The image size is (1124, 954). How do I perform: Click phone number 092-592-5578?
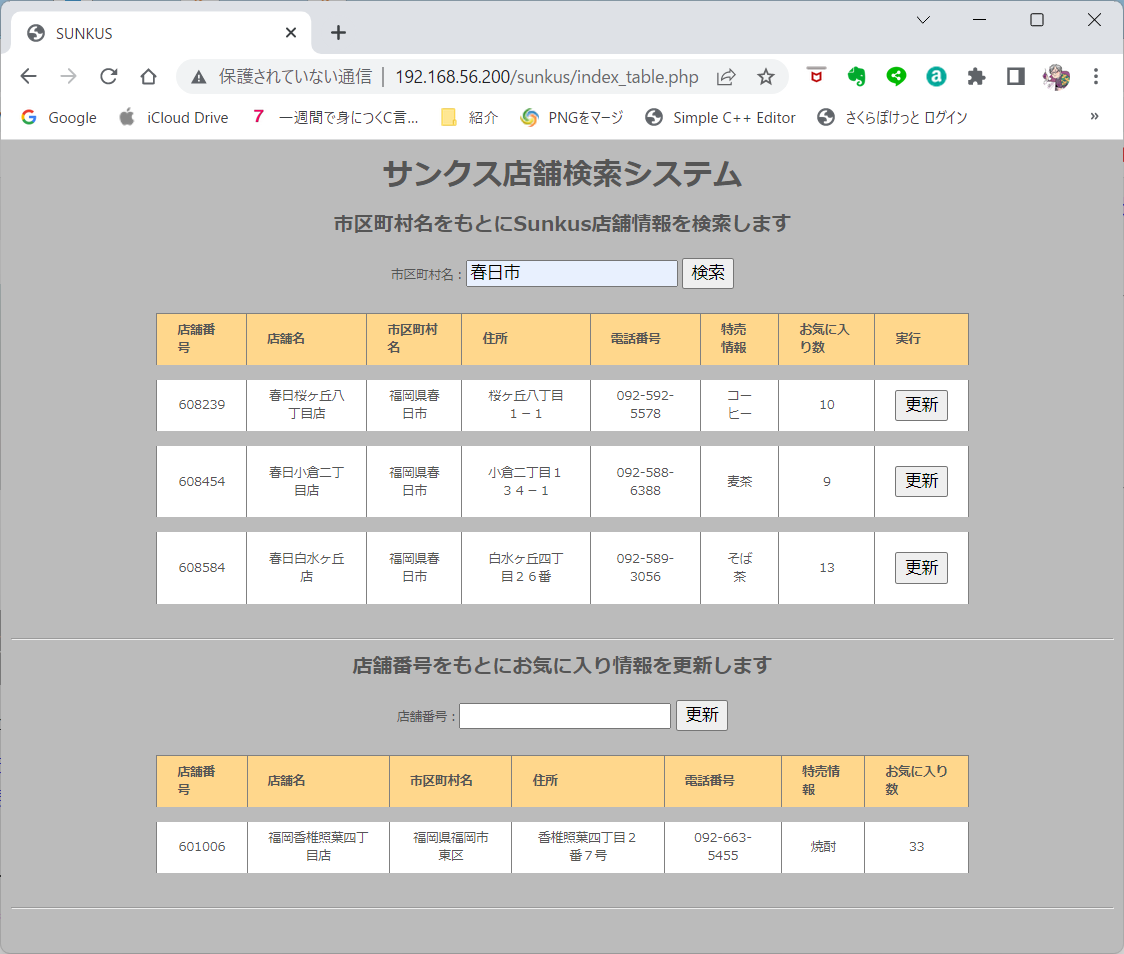(x=645, y=405)
